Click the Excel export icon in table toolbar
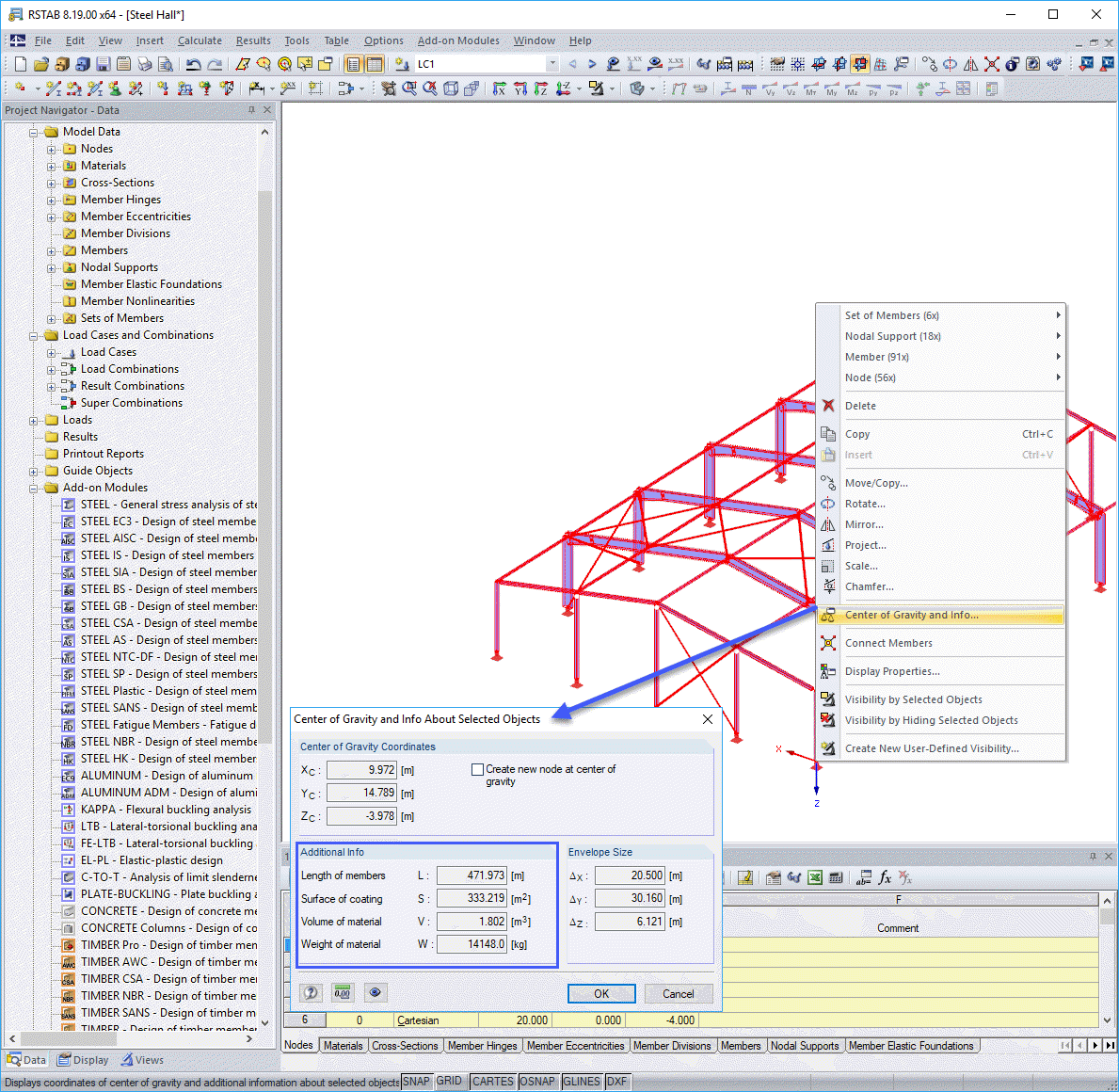 click(x=815, y=878)
